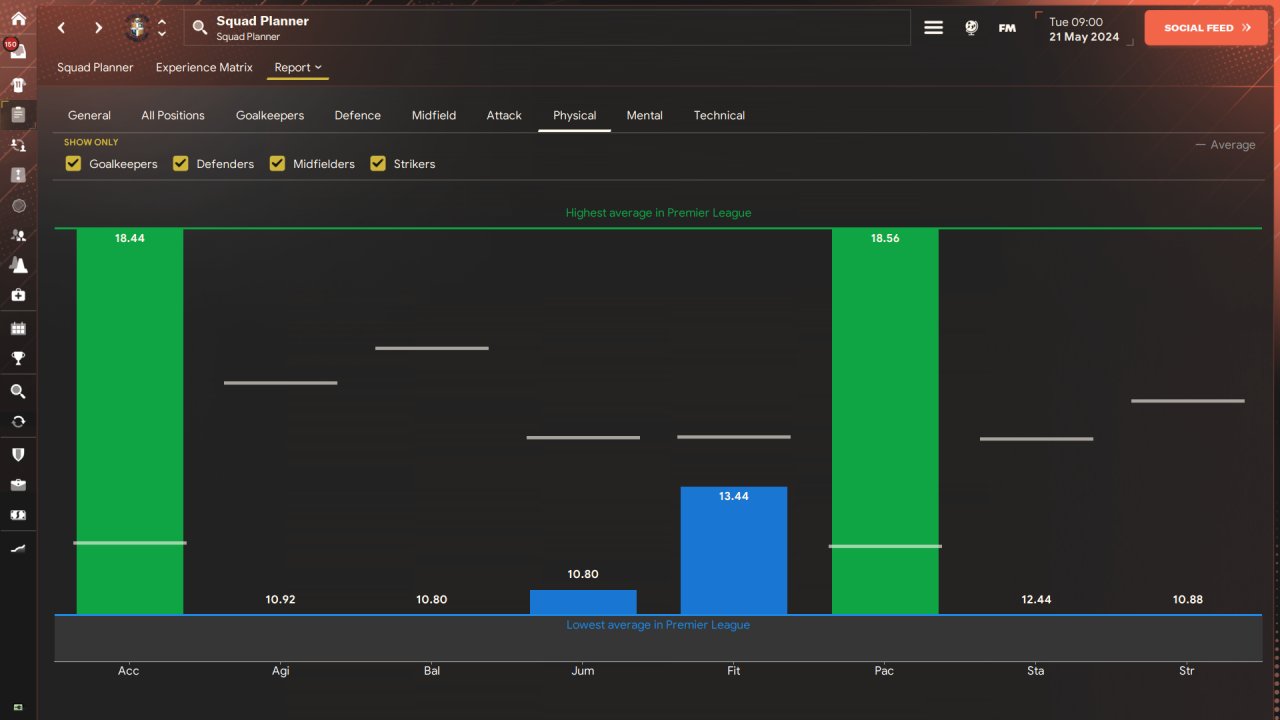Open the Competitions trophy icon

click(18, 358)
